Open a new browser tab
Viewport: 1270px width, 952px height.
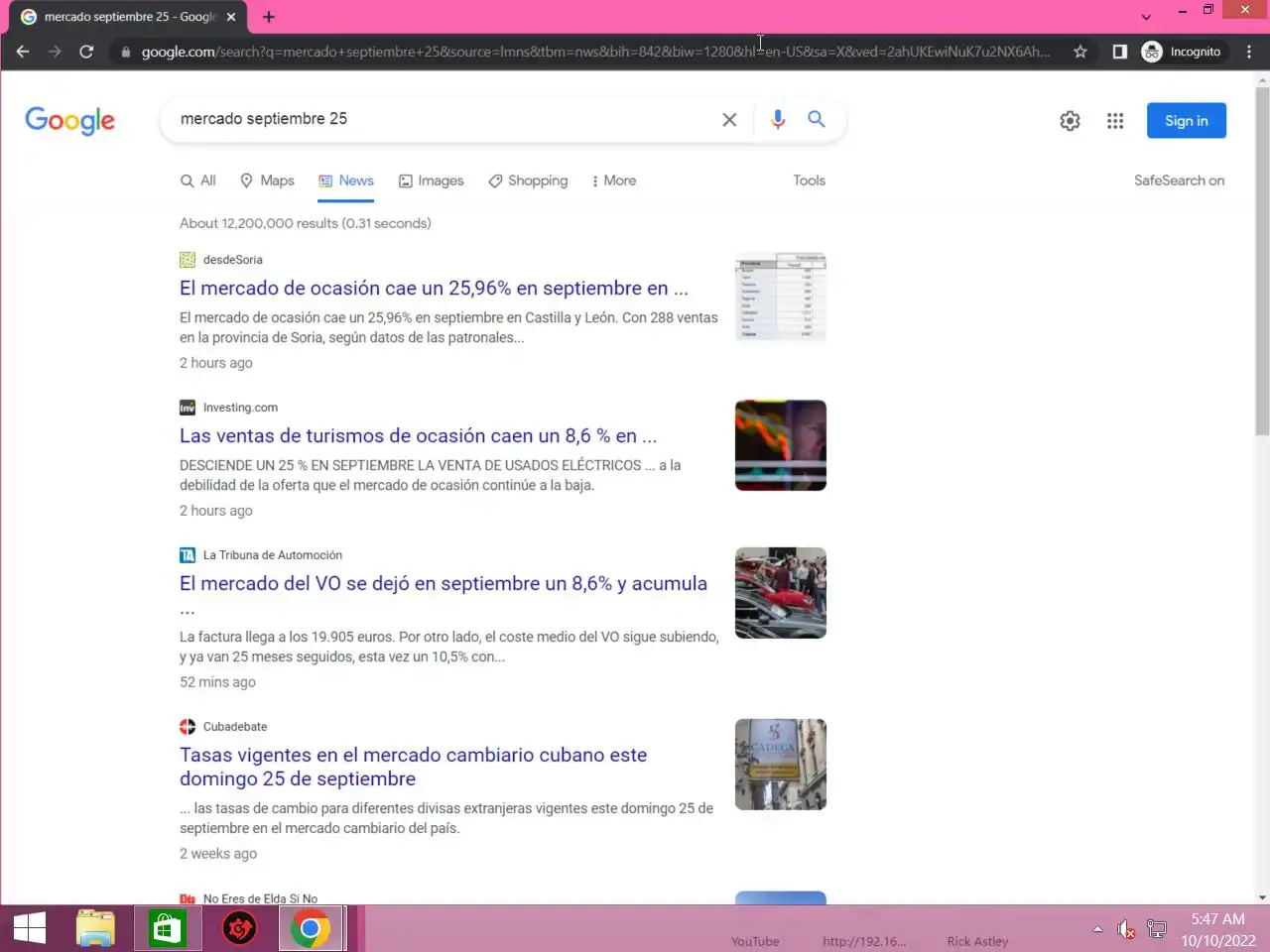[x=269, y=17]
